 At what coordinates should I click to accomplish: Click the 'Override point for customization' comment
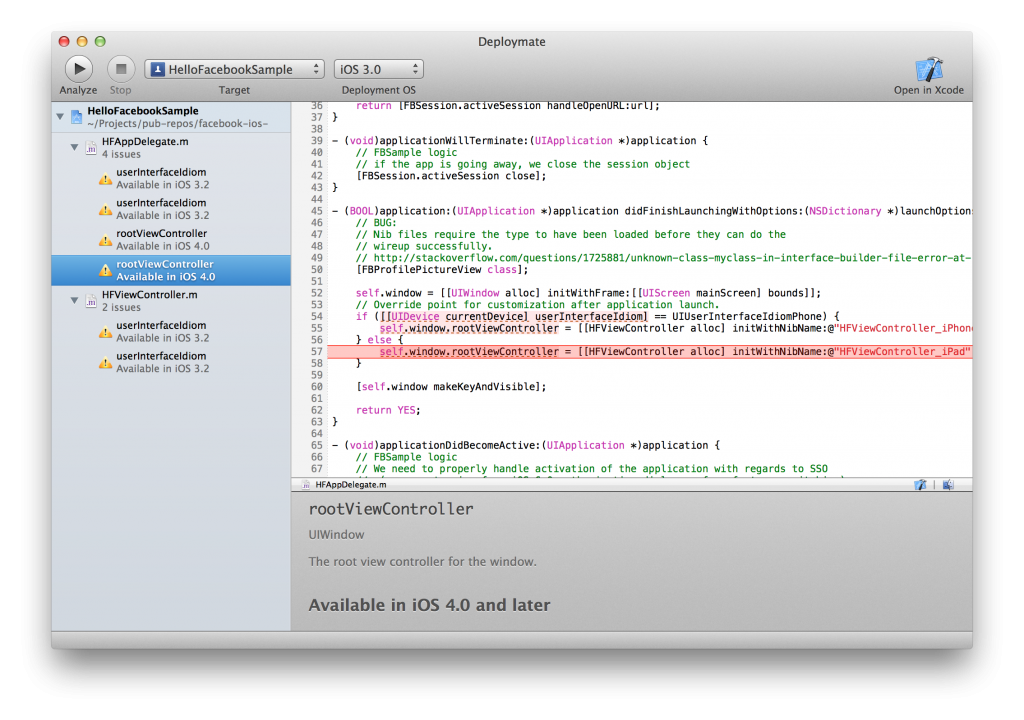(537, 305)
